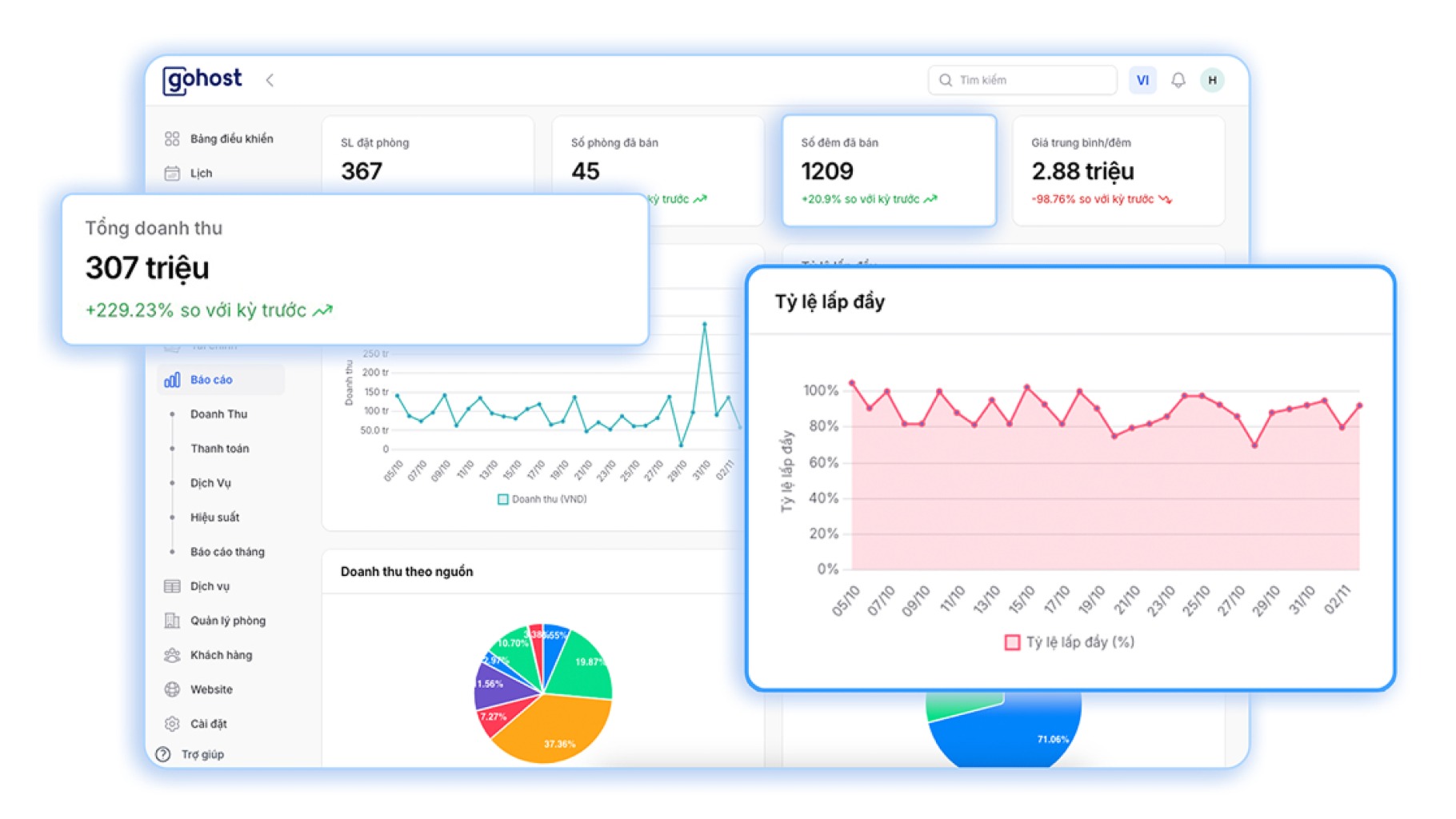Click the trend arrow beside +20.9%
The width and height of the screenshot is (1456, 819).
coord(930,199)
